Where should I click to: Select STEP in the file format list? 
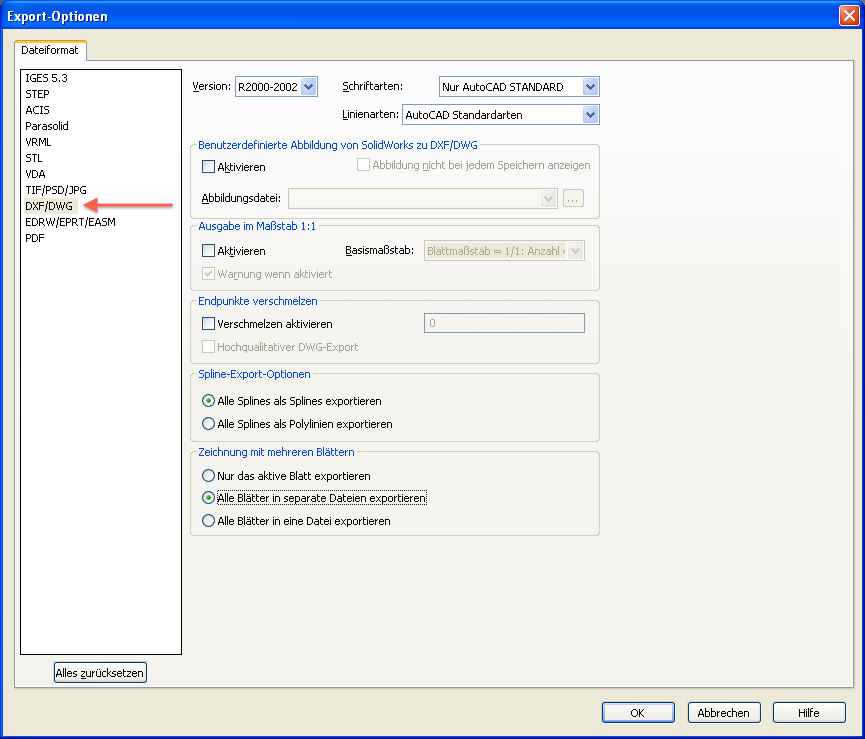(37, 94)
